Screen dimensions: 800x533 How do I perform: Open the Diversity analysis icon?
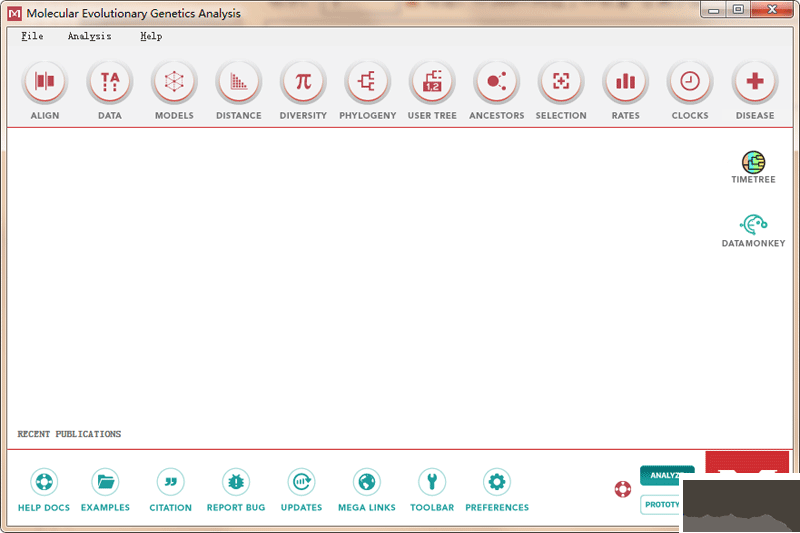(303, 82)
